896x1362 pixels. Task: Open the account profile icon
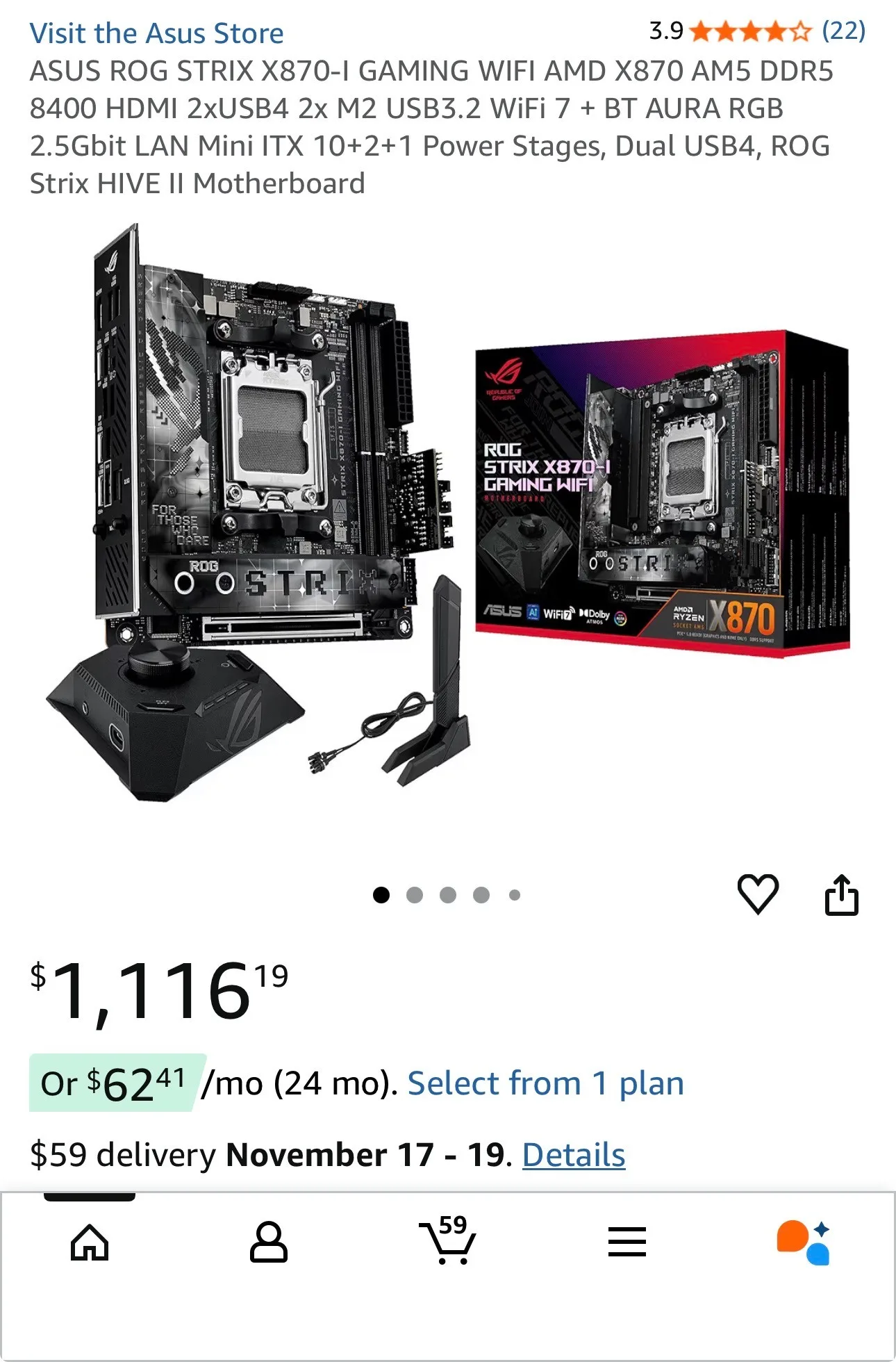pyautogui.click(x=269, y=1242)
